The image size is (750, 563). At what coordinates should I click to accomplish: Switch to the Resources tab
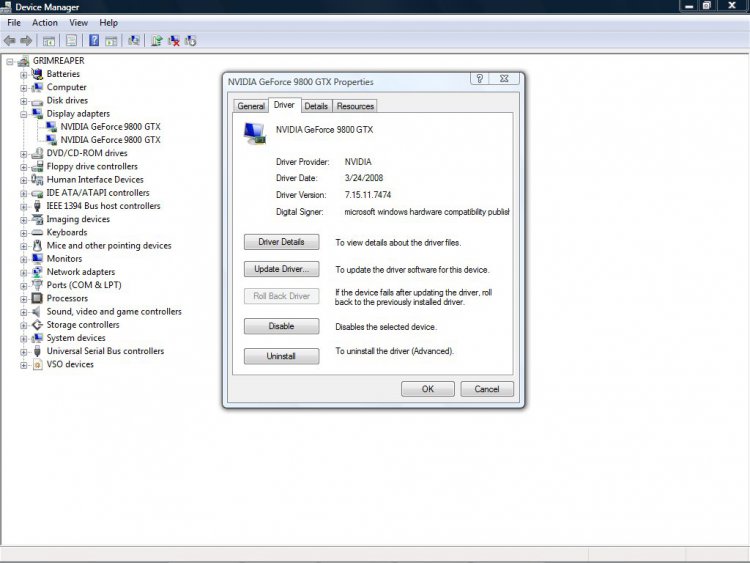point(355,106)
